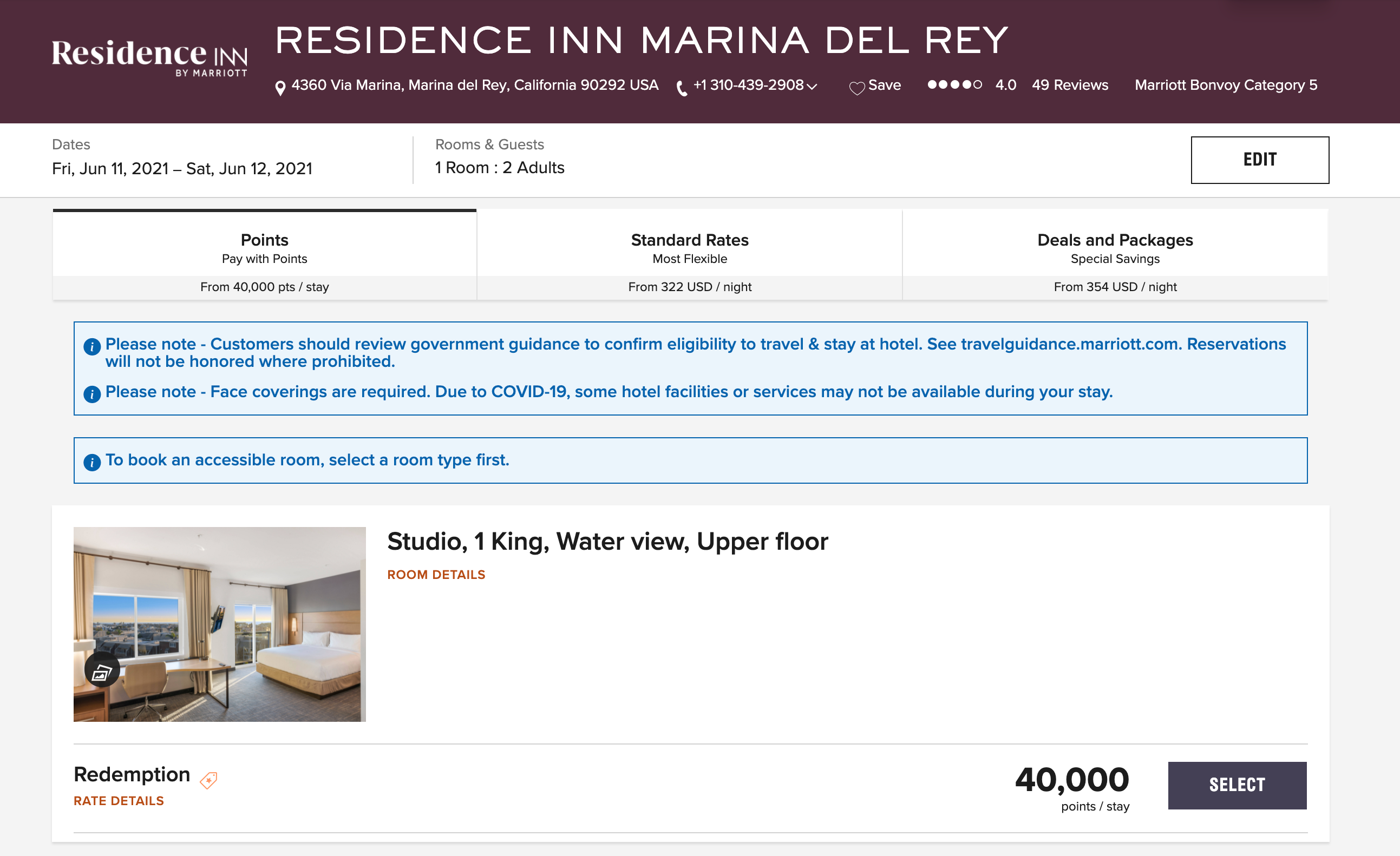The width and height of the screenshot is (1400, 856).
Task: Click the government guidance info icon
Action: point(92,346)
